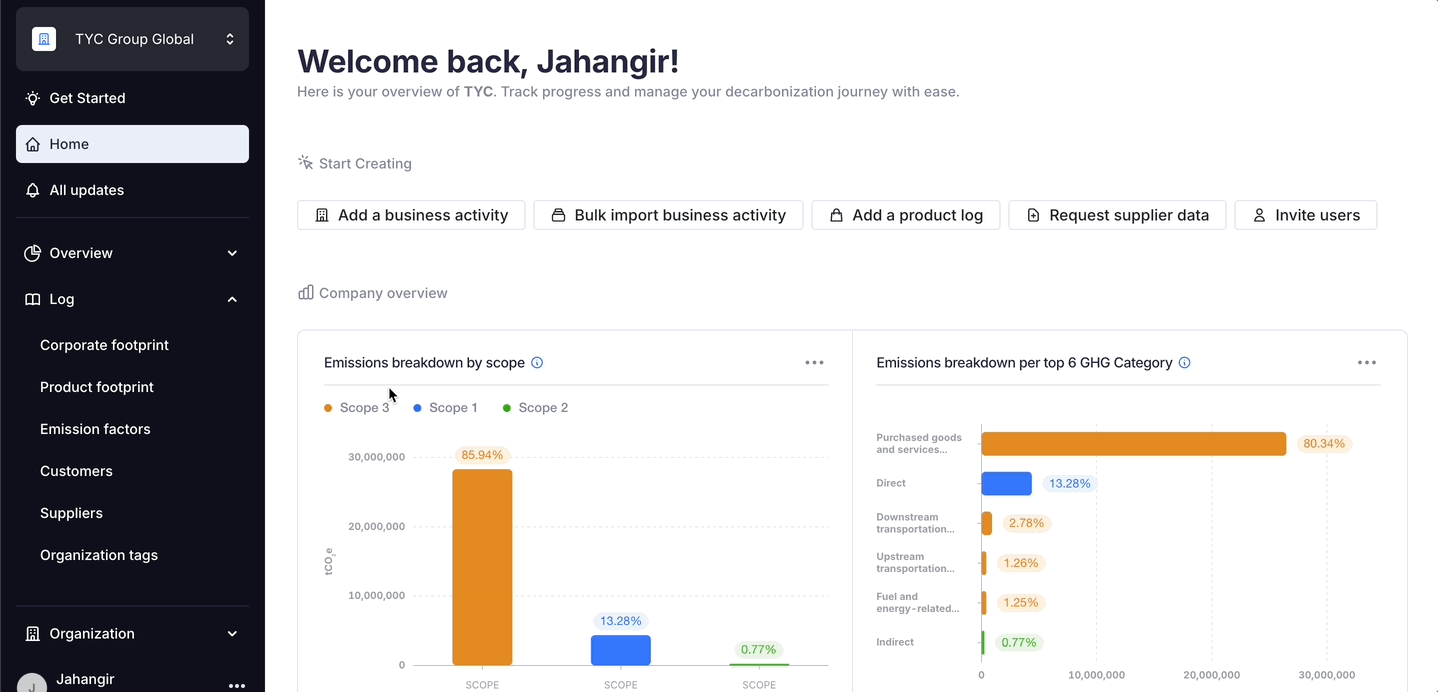Open user options next to Jahangir
This screenshot has height=692, width=1438.
[237, 685]
